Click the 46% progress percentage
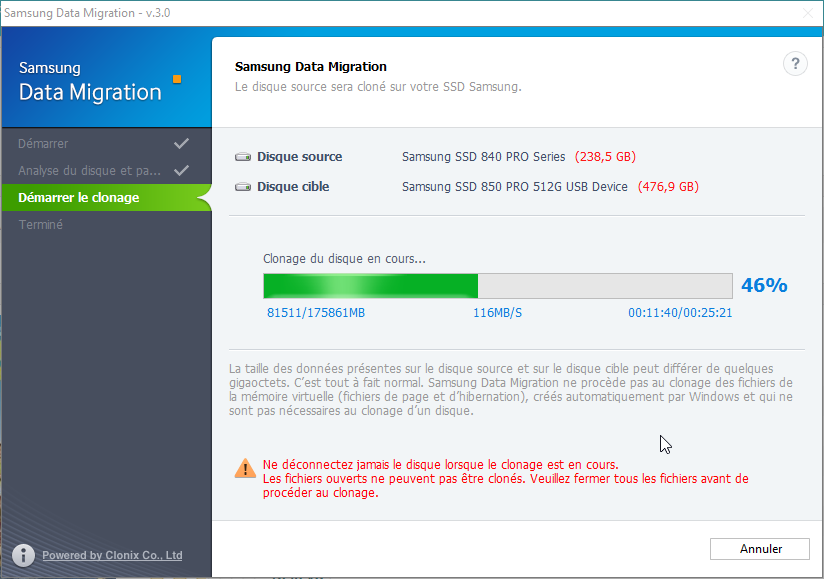Viewport: 824px width, 579px height. [x=764, y=285]
